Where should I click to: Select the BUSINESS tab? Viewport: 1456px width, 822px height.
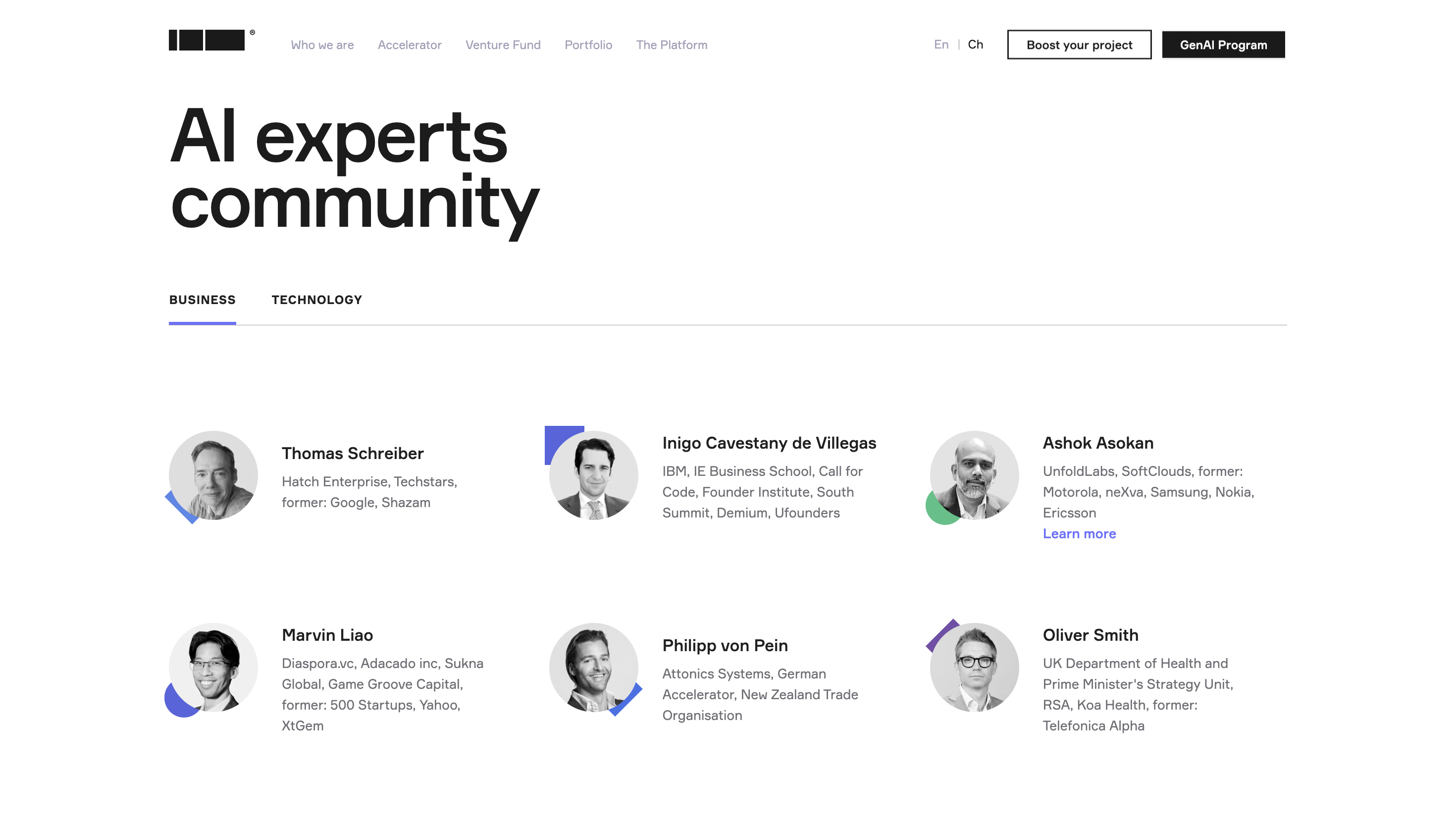coord(203,300)
